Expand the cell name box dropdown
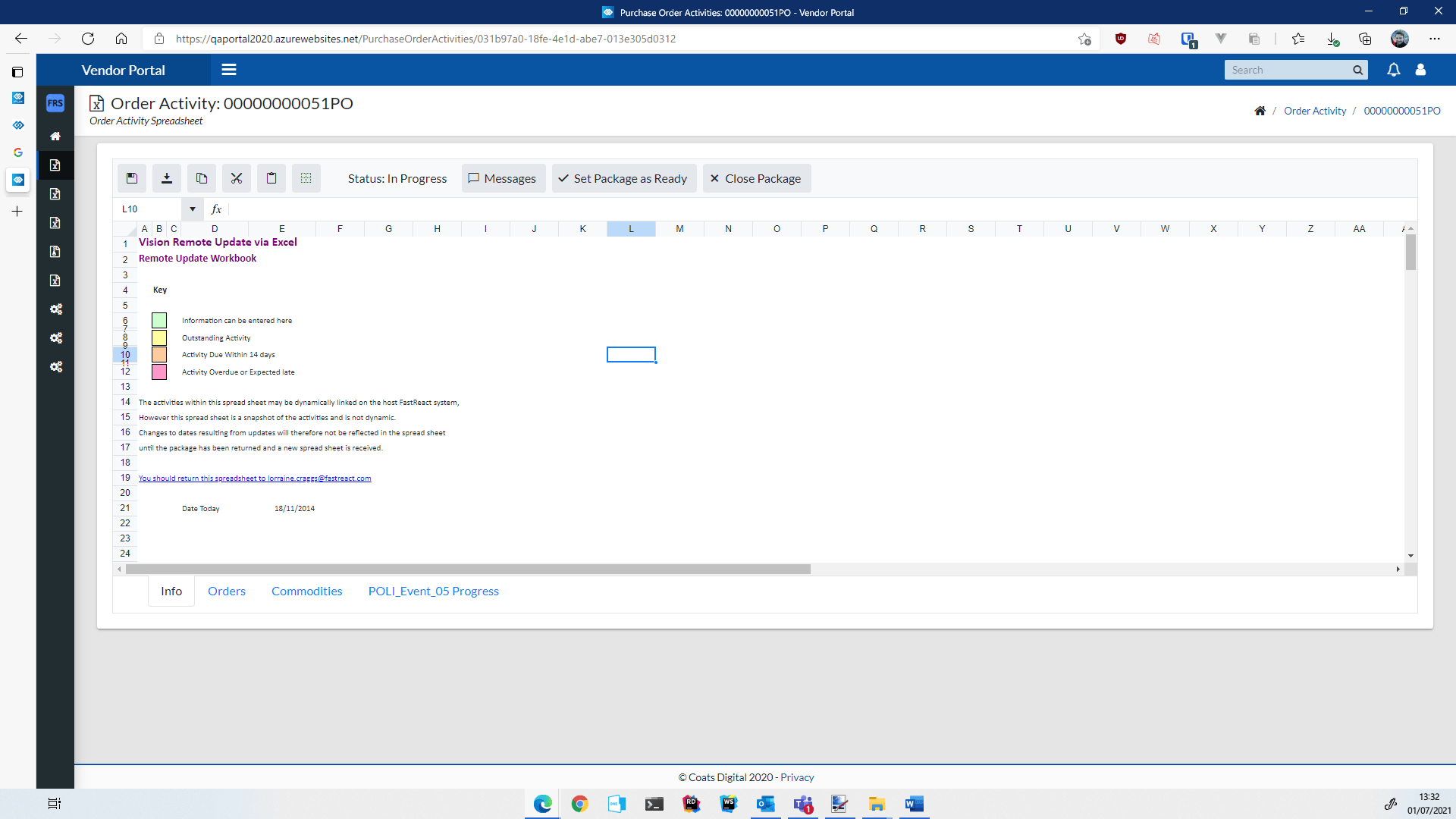This screenshot has width=1456, height=819. pyautogui.click(x=193, y=209)
